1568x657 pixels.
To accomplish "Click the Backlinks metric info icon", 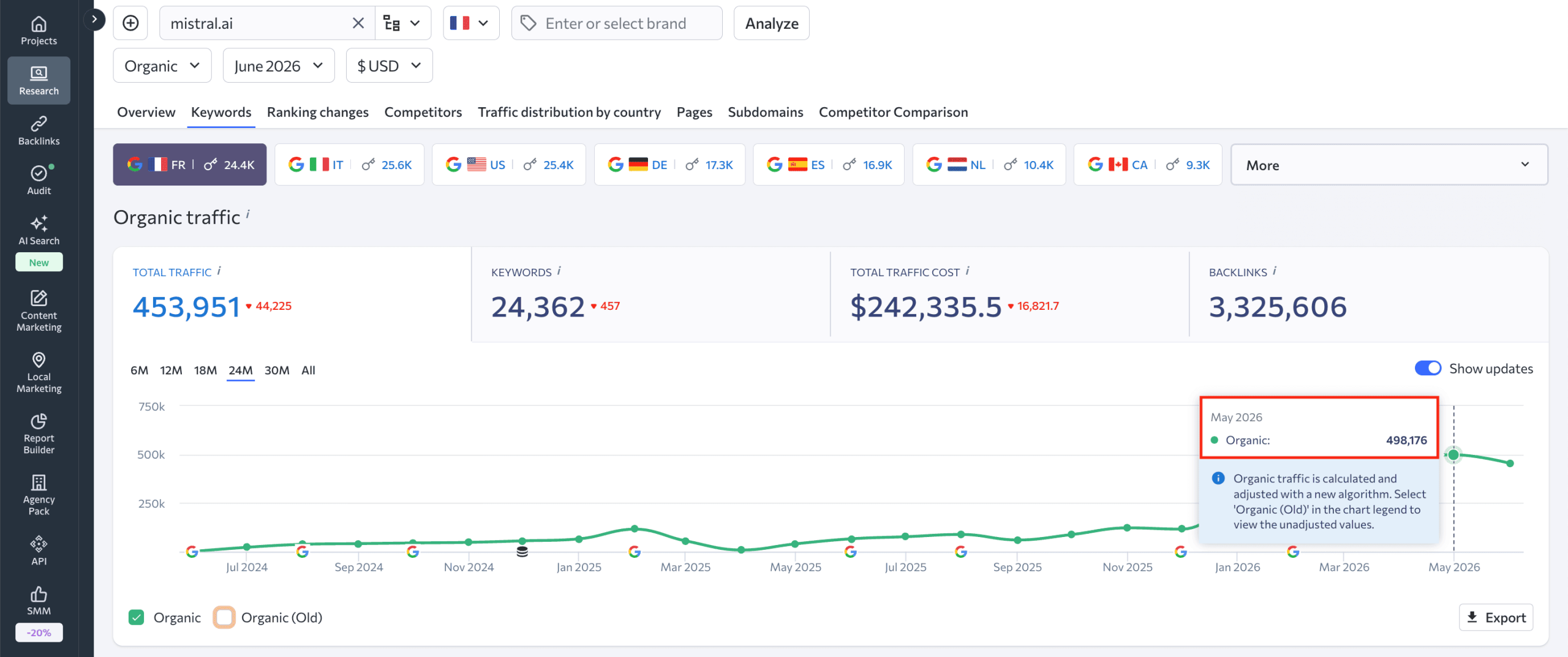I will pyautogui.click(x=1275, y=271).
